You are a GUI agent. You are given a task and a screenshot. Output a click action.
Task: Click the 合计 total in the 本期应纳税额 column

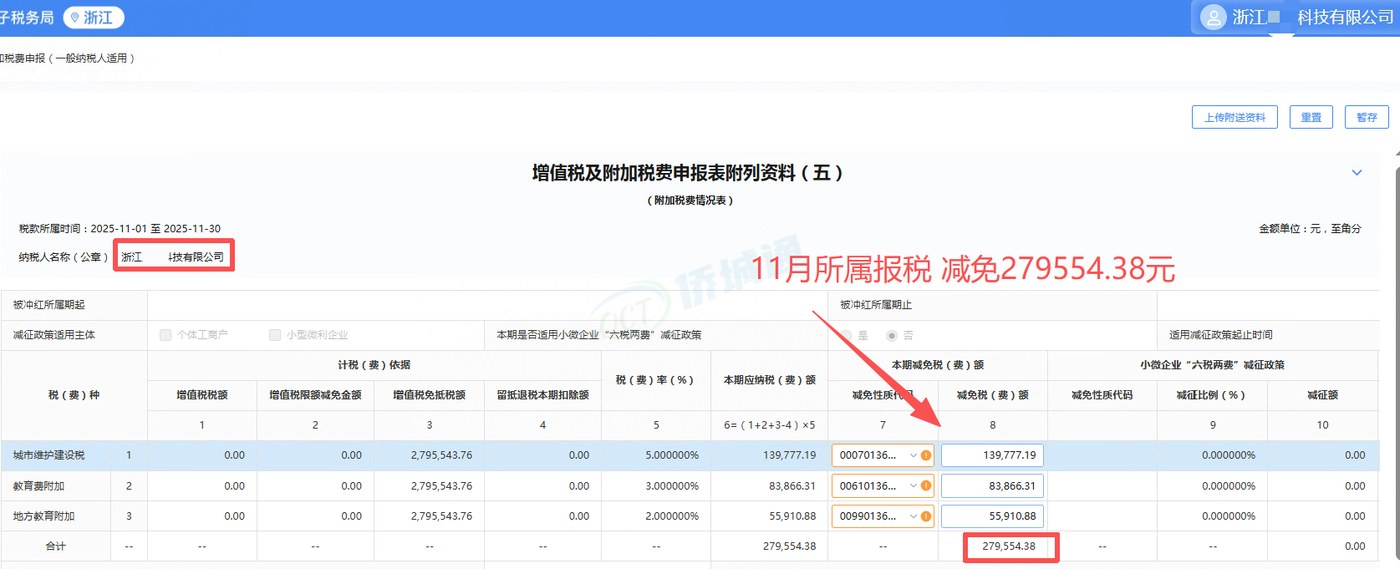(788, 546)
